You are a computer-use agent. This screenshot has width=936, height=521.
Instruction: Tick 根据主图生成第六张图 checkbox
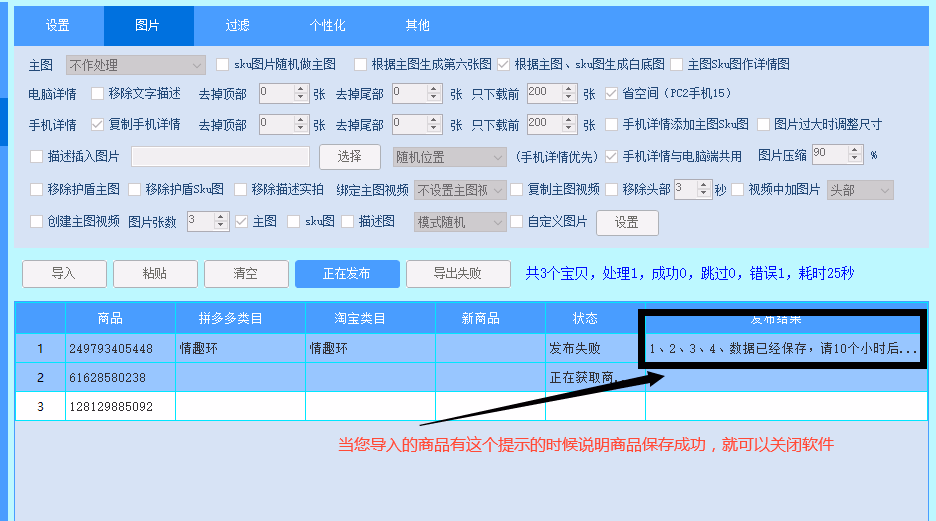coord(360,64)
